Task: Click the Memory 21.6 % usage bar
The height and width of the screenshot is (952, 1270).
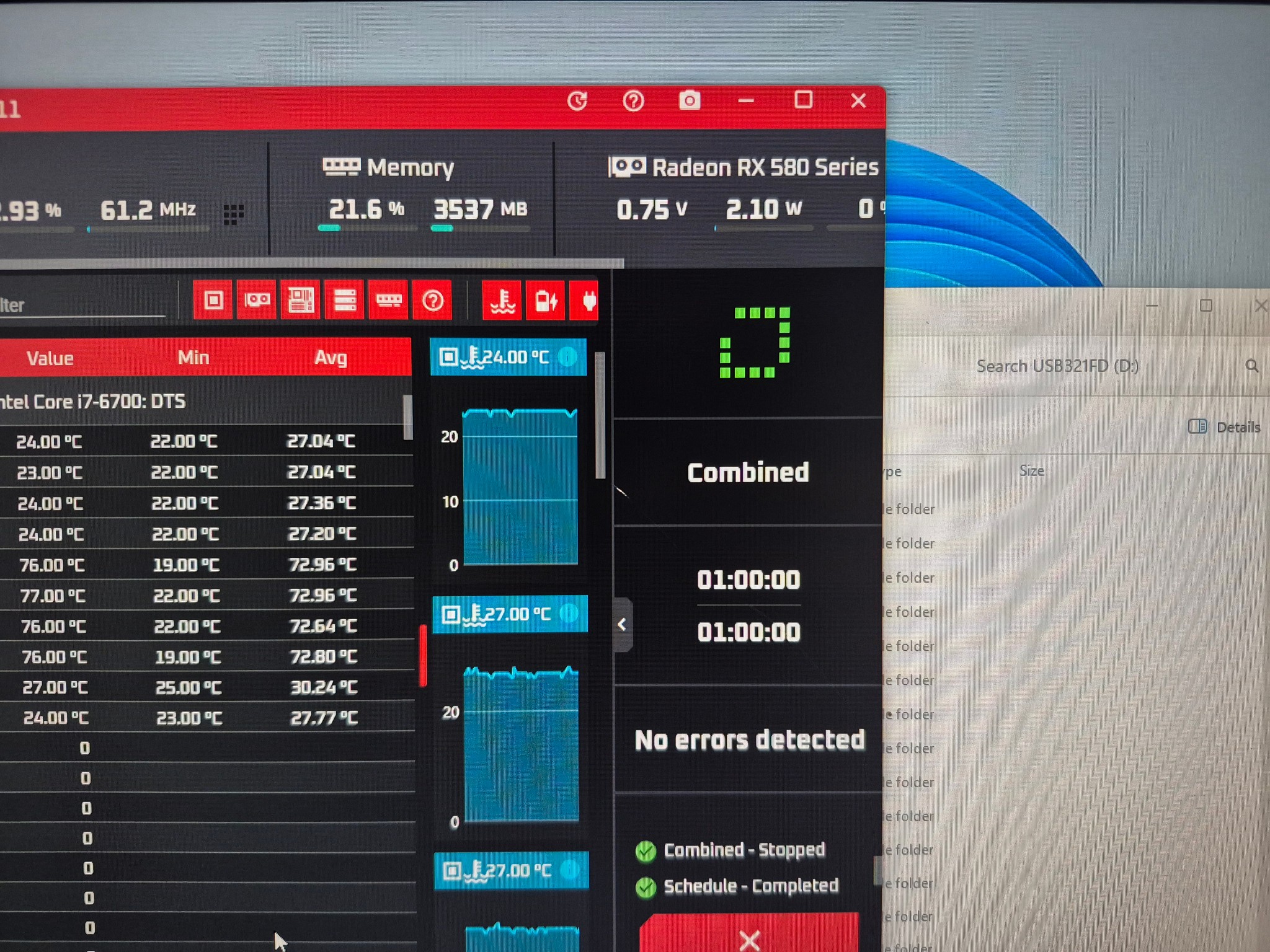Action: 367,228
